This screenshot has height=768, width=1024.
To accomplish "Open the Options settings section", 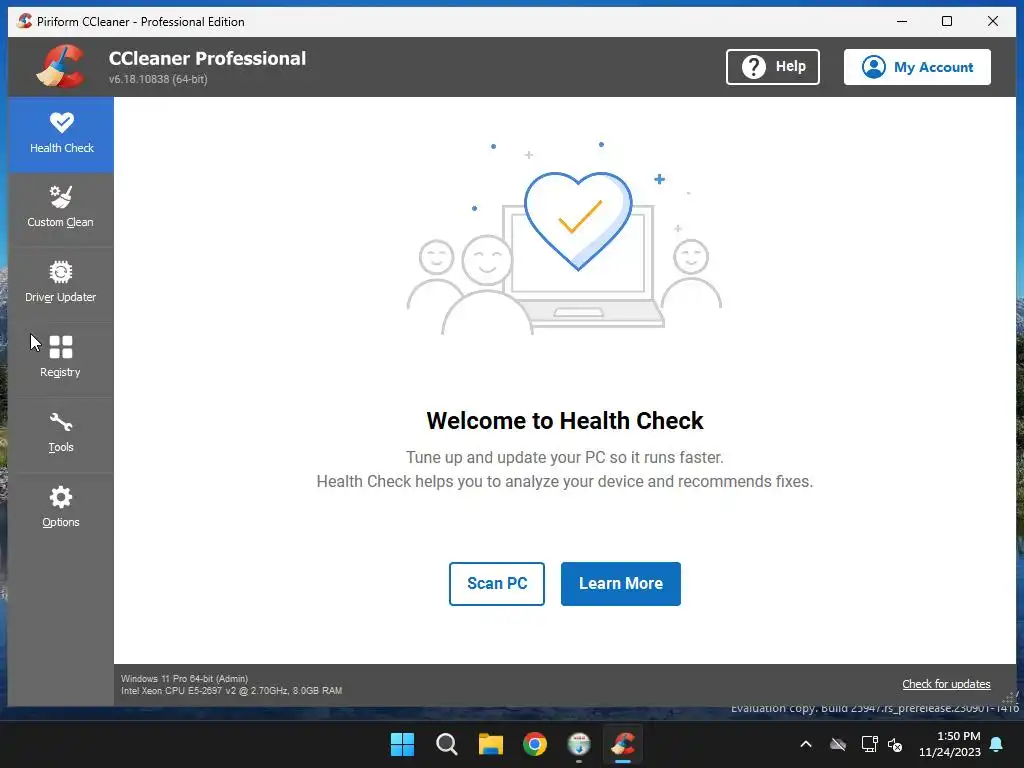I will tap(61, 509).
